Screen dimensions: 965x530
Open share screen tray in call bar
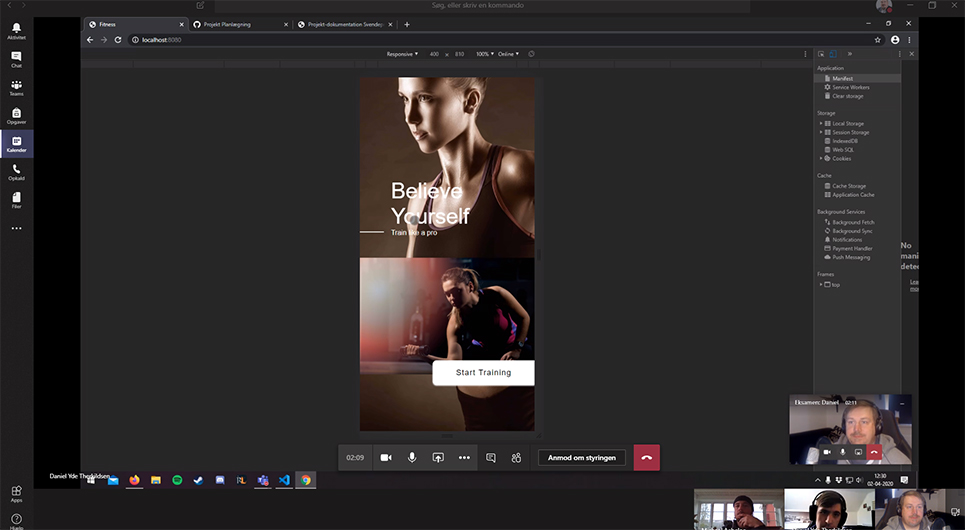click(x=438, y=457)
